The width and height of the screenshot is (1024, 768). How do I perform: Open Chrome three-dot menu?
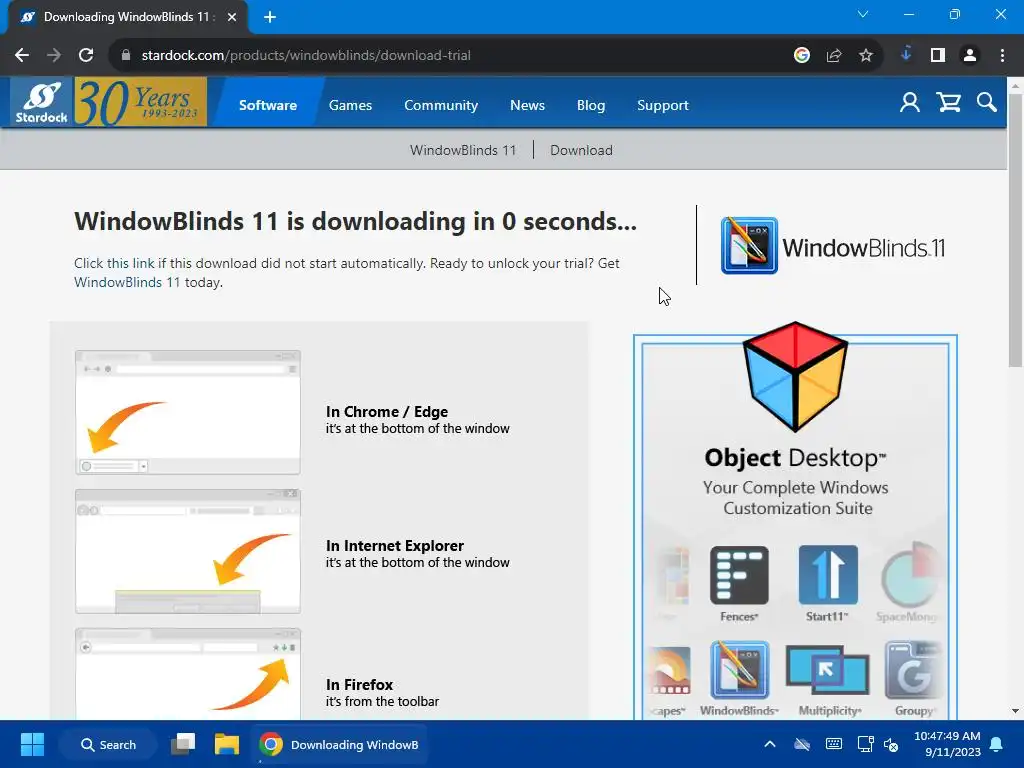(x=1002, y=56)
